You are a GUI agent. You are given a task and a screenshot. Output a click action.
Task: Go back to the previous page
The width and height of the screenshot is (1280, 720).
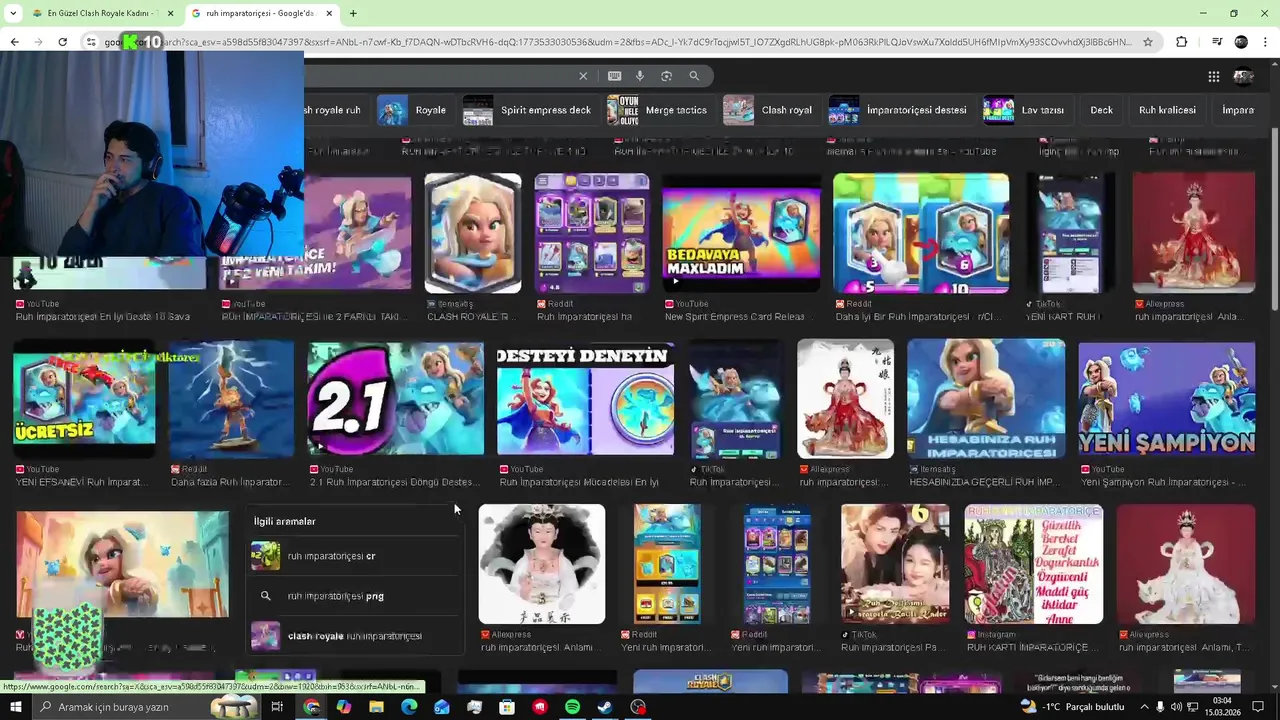pos(14,42)
